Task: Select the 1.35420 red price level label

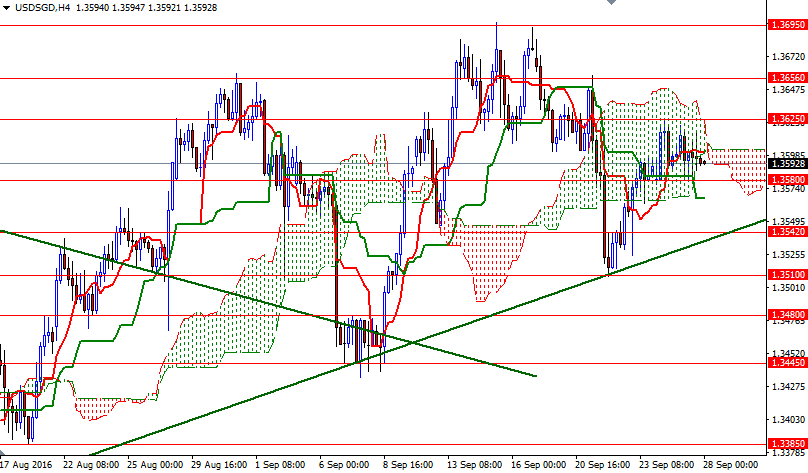Action: click(787, 232)
